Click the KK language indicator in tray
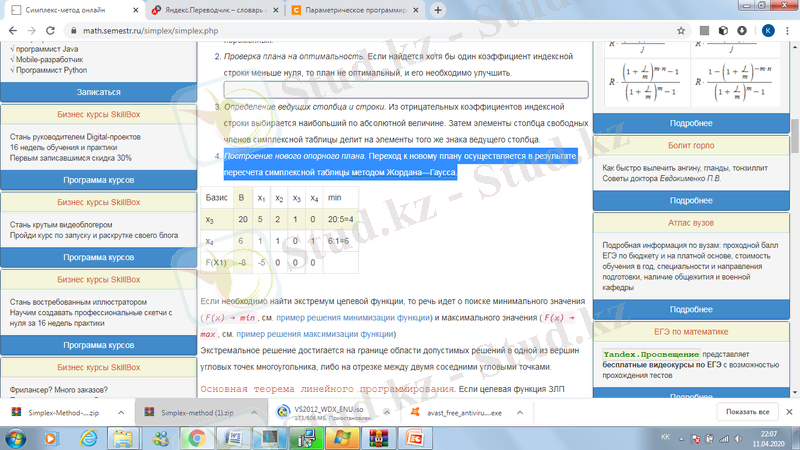Image resolution: width=800 pixels, height=450 pixels. click(665, 437)
